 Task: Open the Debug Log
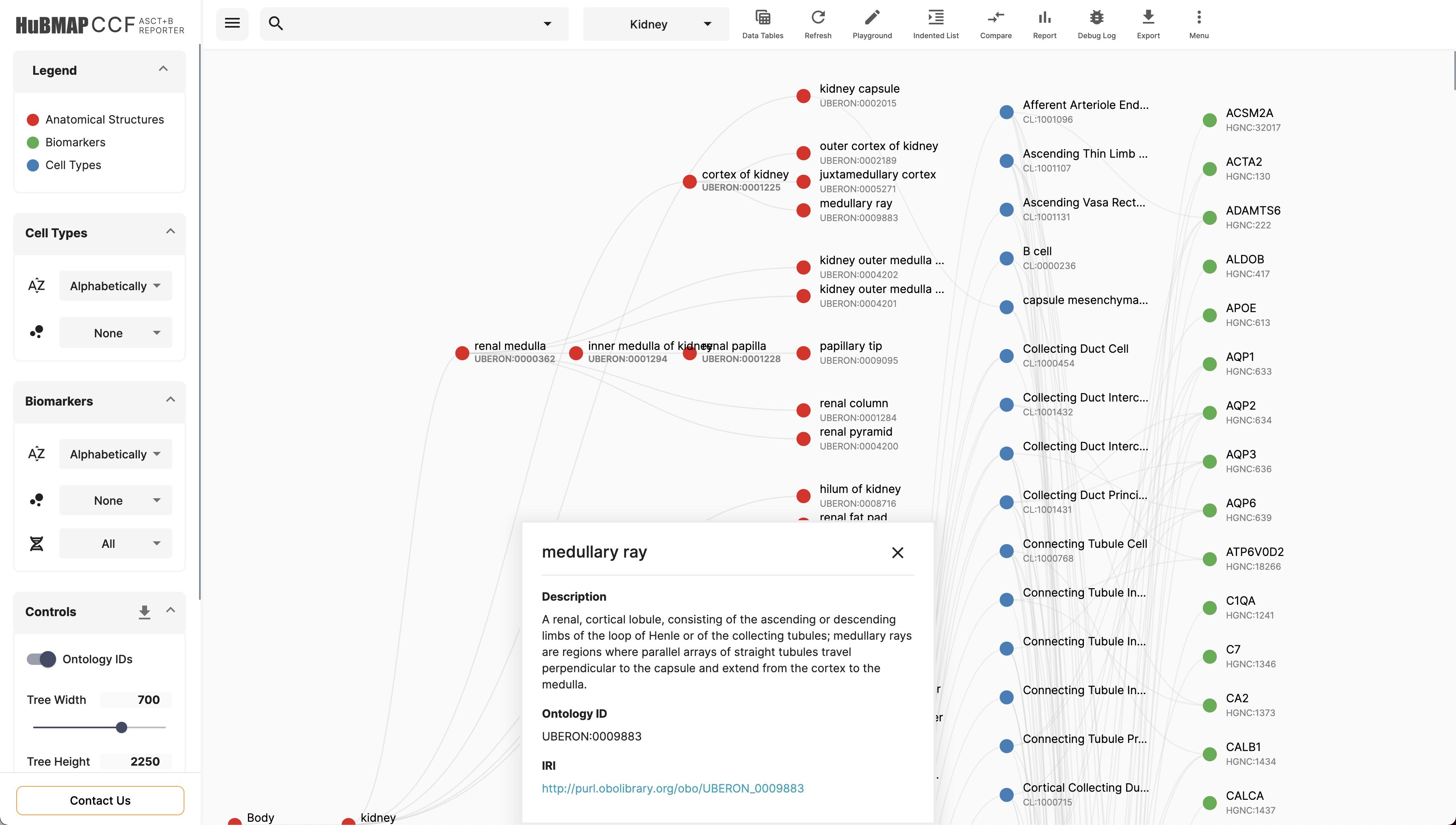pyautogui.click(x=1096, y=24)
